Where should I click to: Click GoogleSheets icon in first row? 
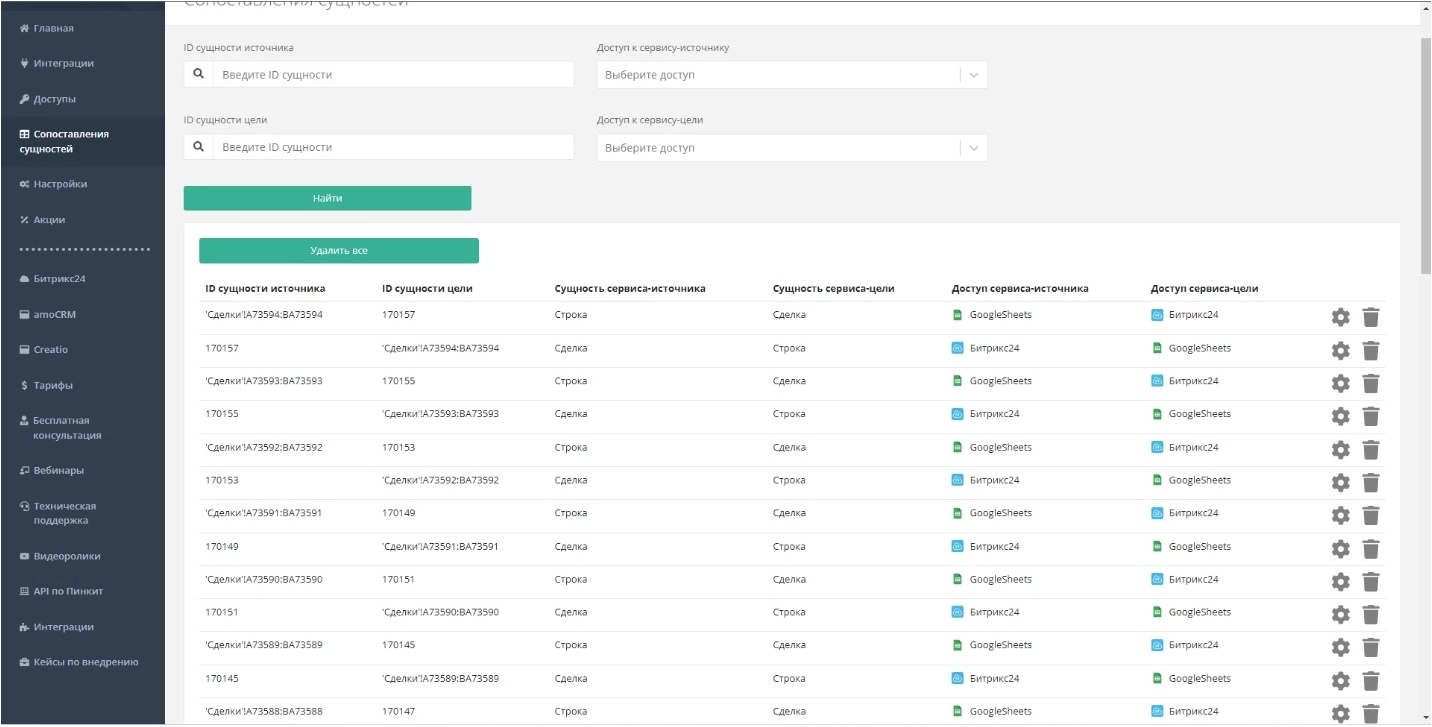point(957,315)
